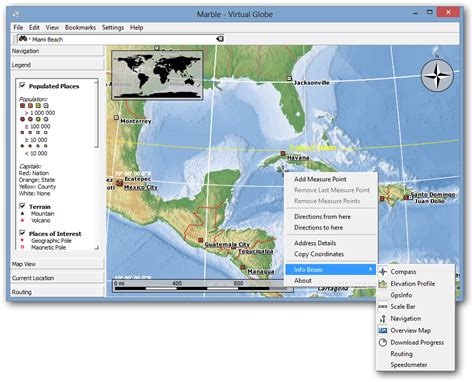
Task: Click the Compass icon in submenu
Action: tap(383, 272)
